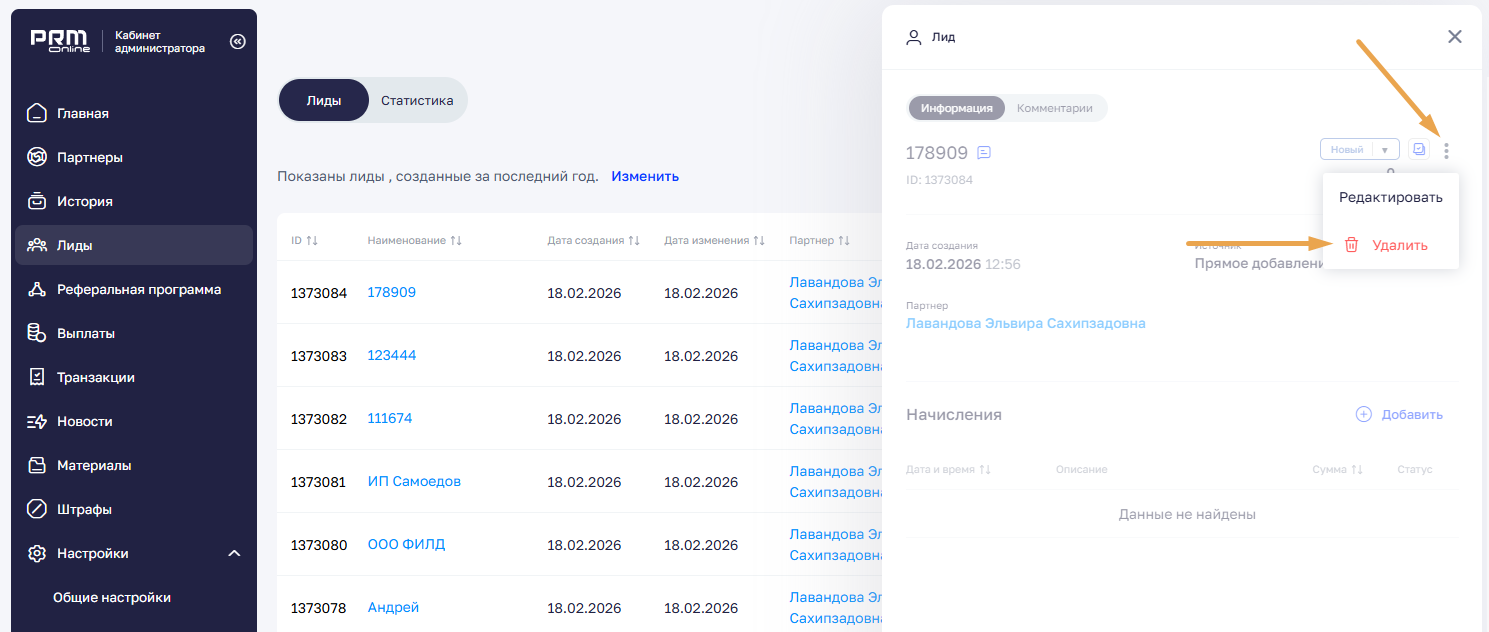Go to Выплаты in the sidebar
The height and width of the screenshot is (632, 1489).
point(85,333)
